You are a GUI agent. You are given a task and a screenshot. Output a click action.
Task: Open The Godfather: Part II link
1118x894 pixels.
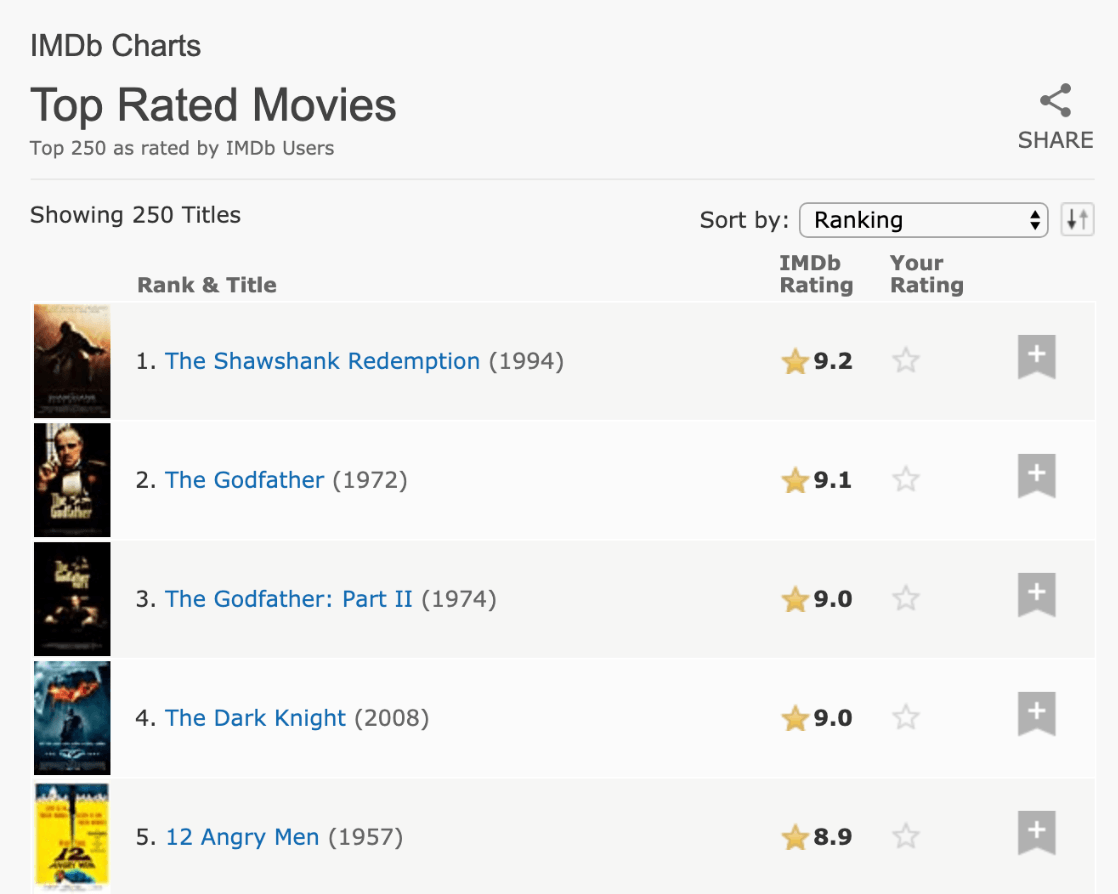pyautogui.click(x=289, y=599)
